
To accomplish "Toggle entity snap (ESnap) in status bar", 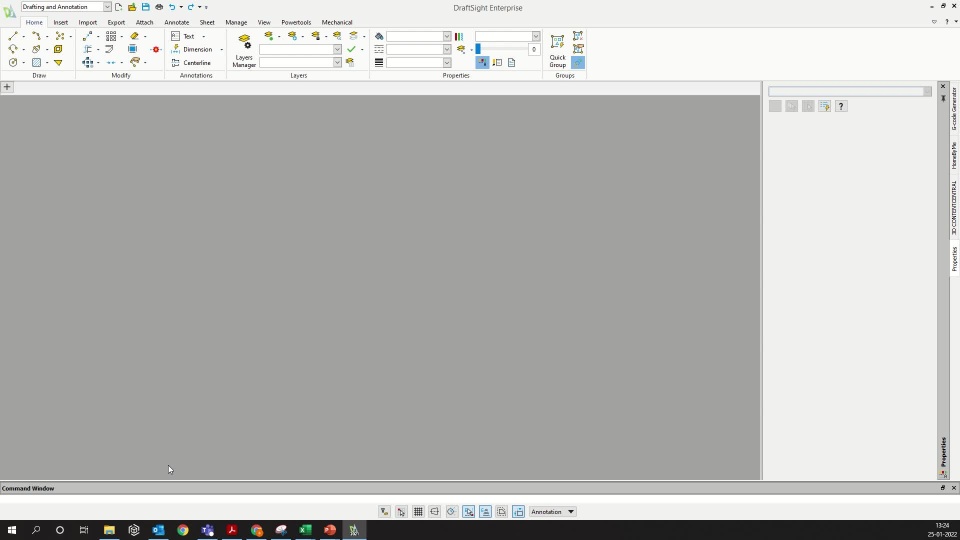I will pyautogui.click(x=468, y=511).
